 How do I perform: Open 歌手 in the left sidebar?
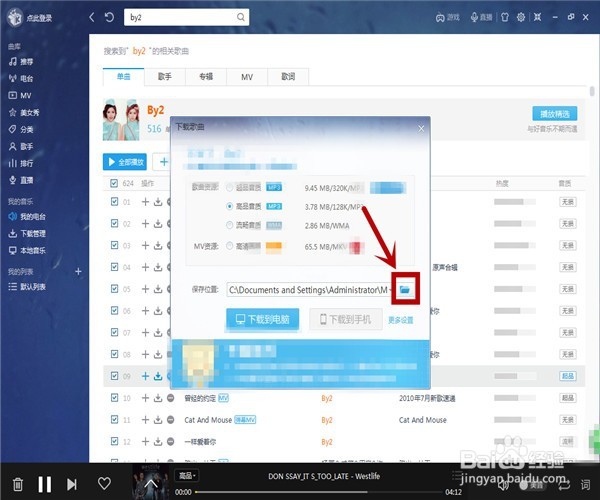[21, 146]
